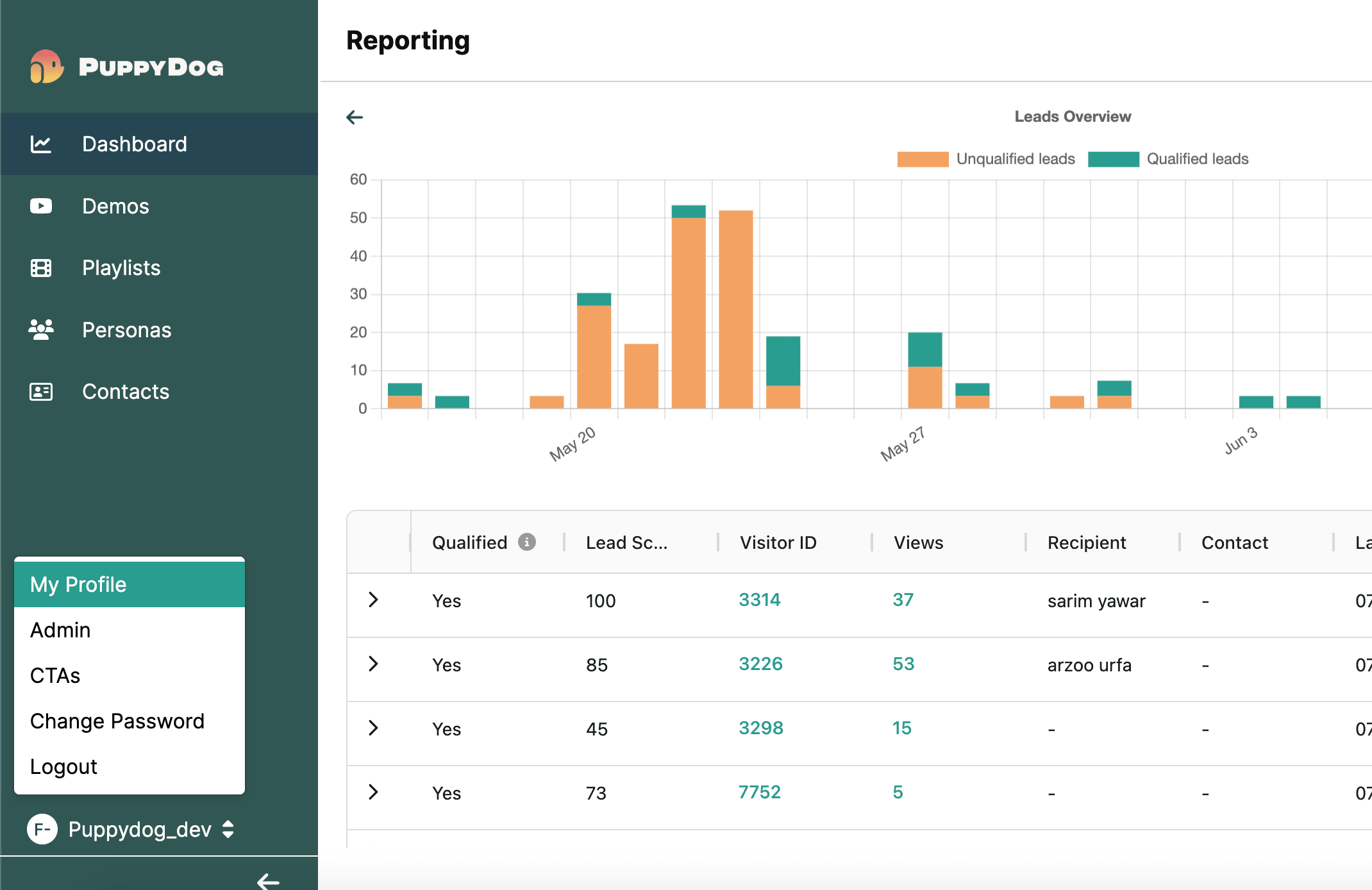The height and width of the screenshot is (890, 1372).
Task: Collapse sidebar with bottom arrow
Action: click(268, 881)
